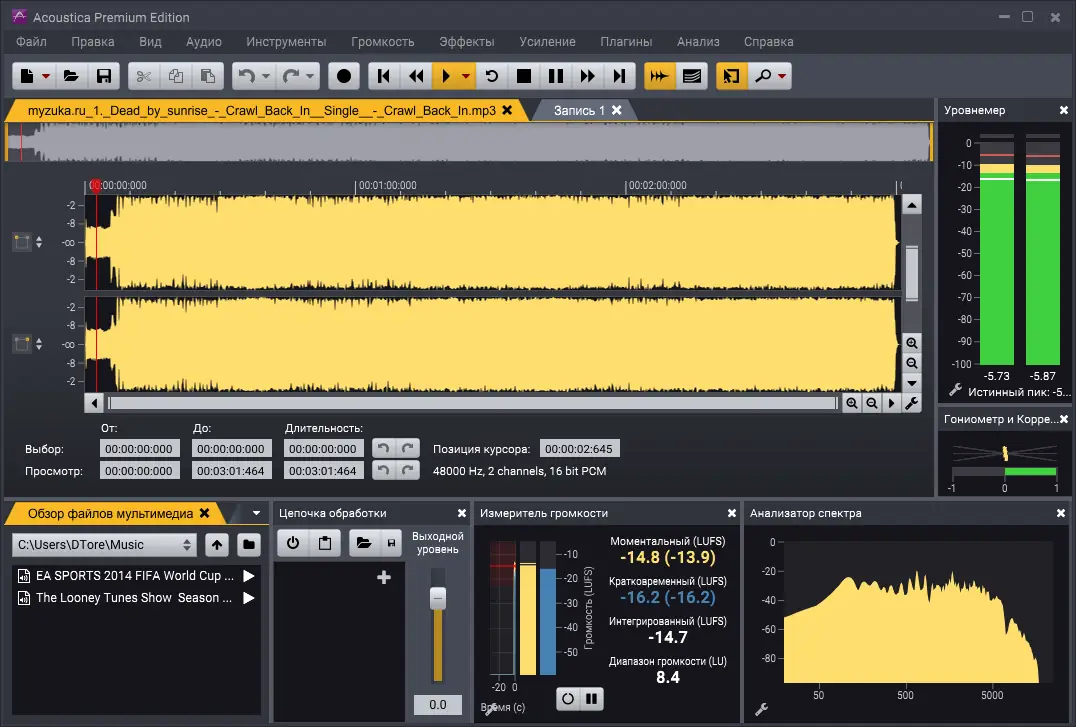Toggle top channel selection icon
The width and height of the screenshot is (1076, 727).
22,242
